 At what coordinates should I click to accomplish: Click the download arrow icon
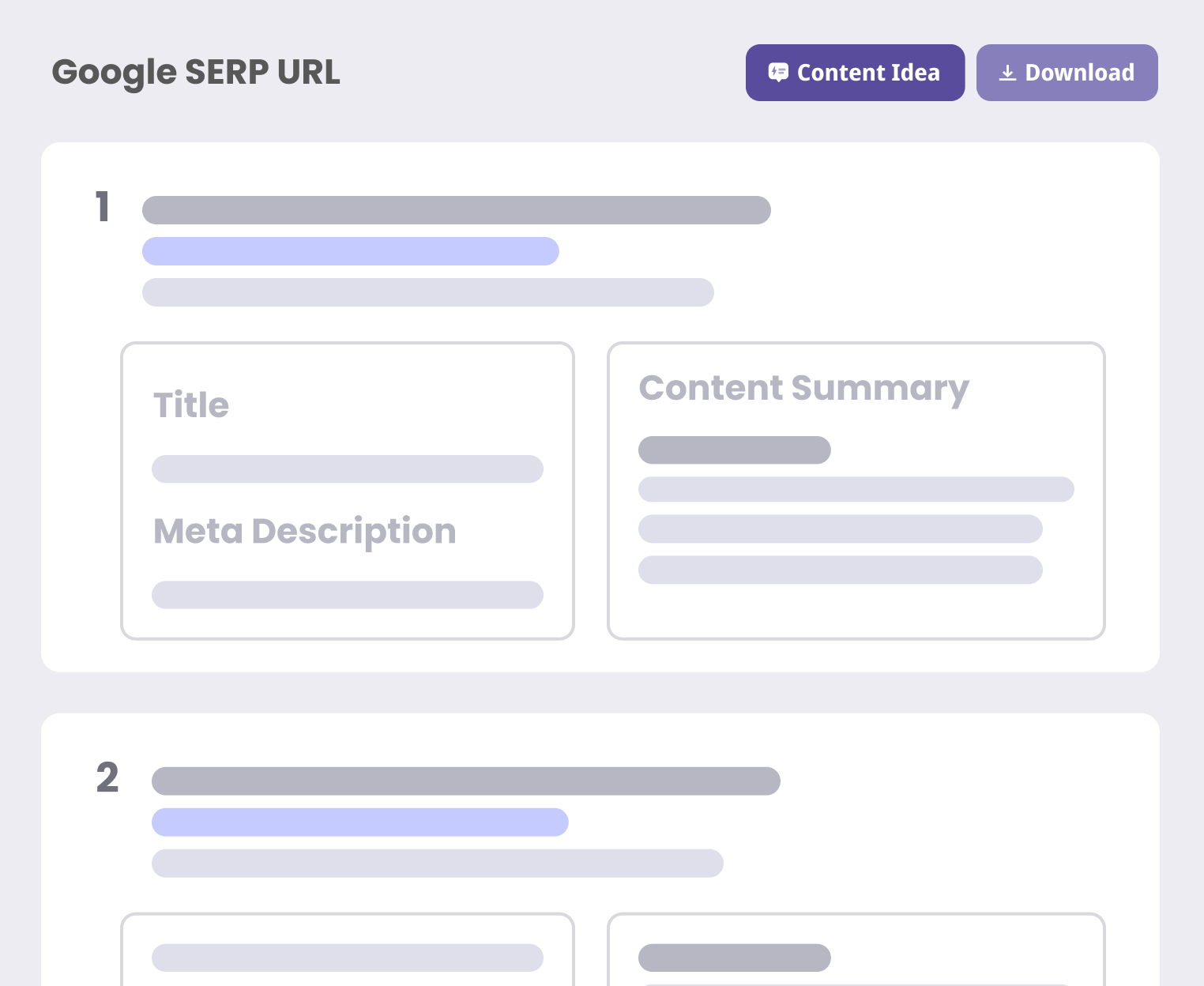click(x=1007, y=73)
